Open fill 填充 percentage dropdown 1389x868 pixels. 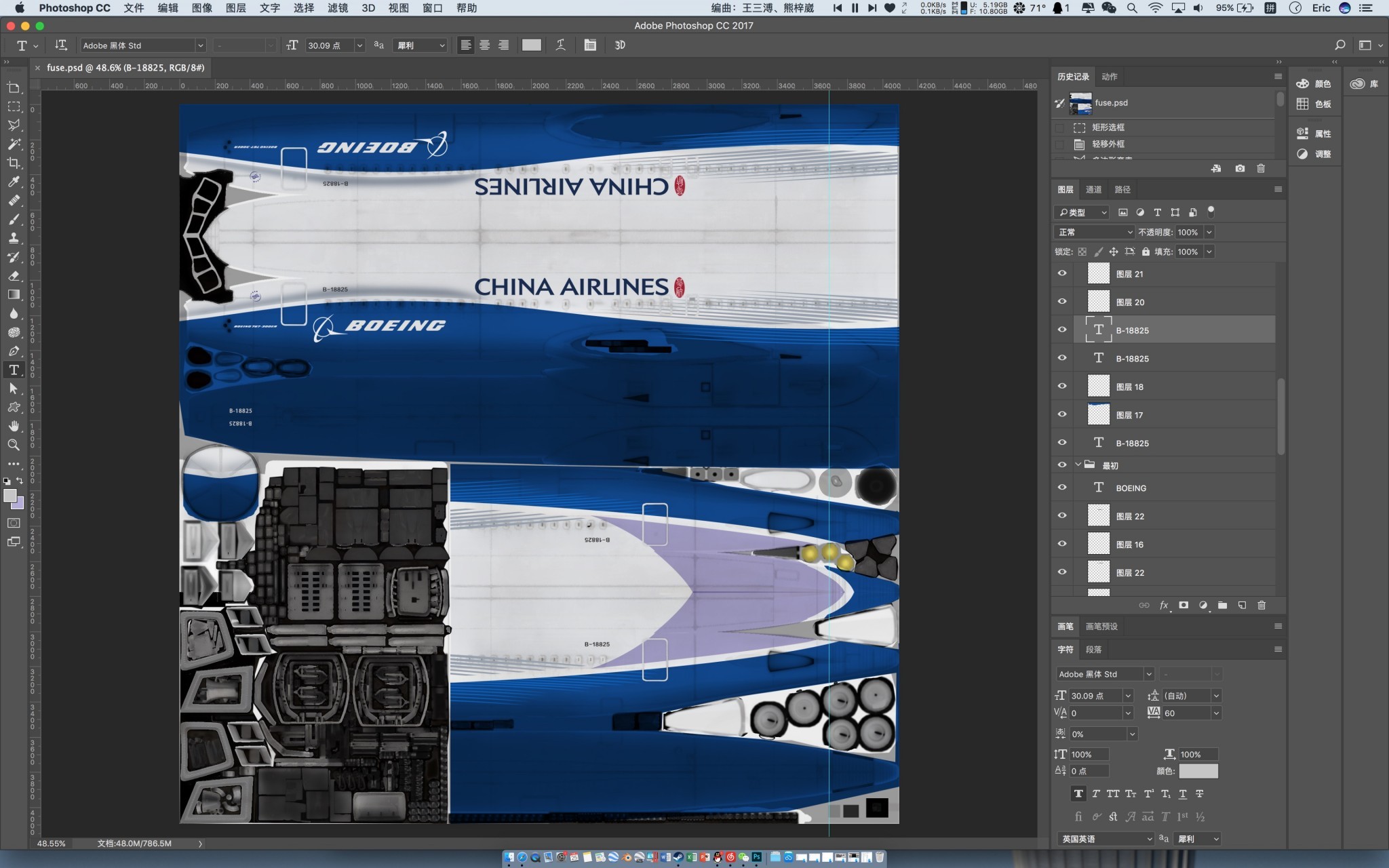click(1209, 252)
